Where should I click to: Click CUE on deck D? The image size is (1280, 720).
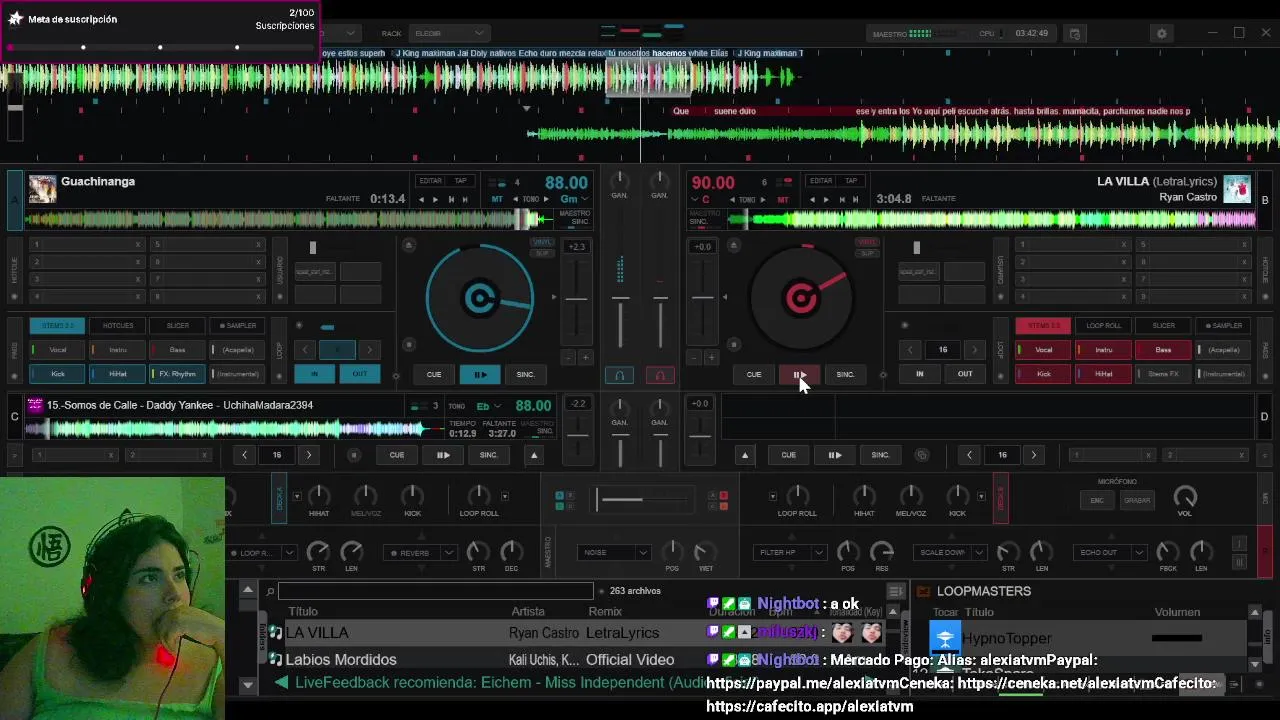coord(788,455)
